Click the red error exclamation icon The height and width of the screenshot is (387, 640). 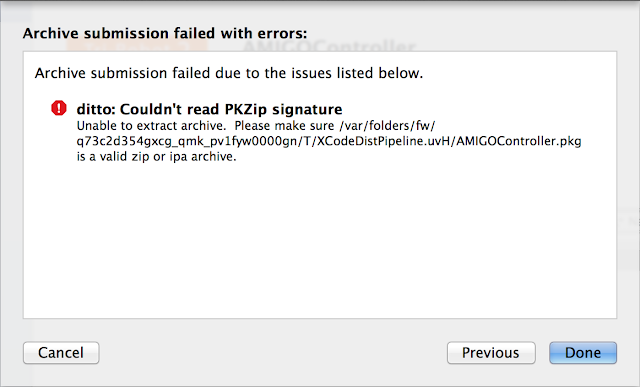tap(59, 109)
